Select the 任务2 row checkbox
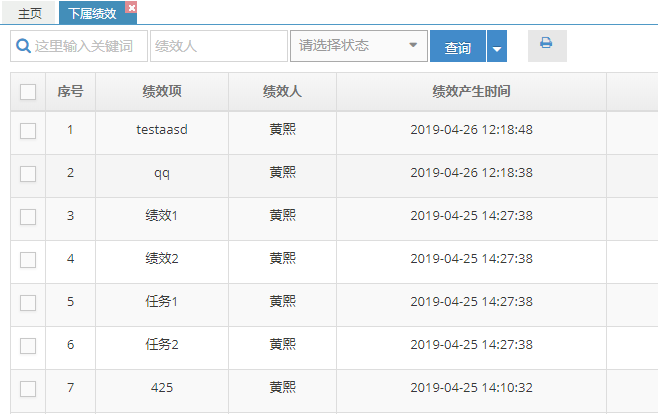The height and width of the screenshot is (414, 658). 28,346
